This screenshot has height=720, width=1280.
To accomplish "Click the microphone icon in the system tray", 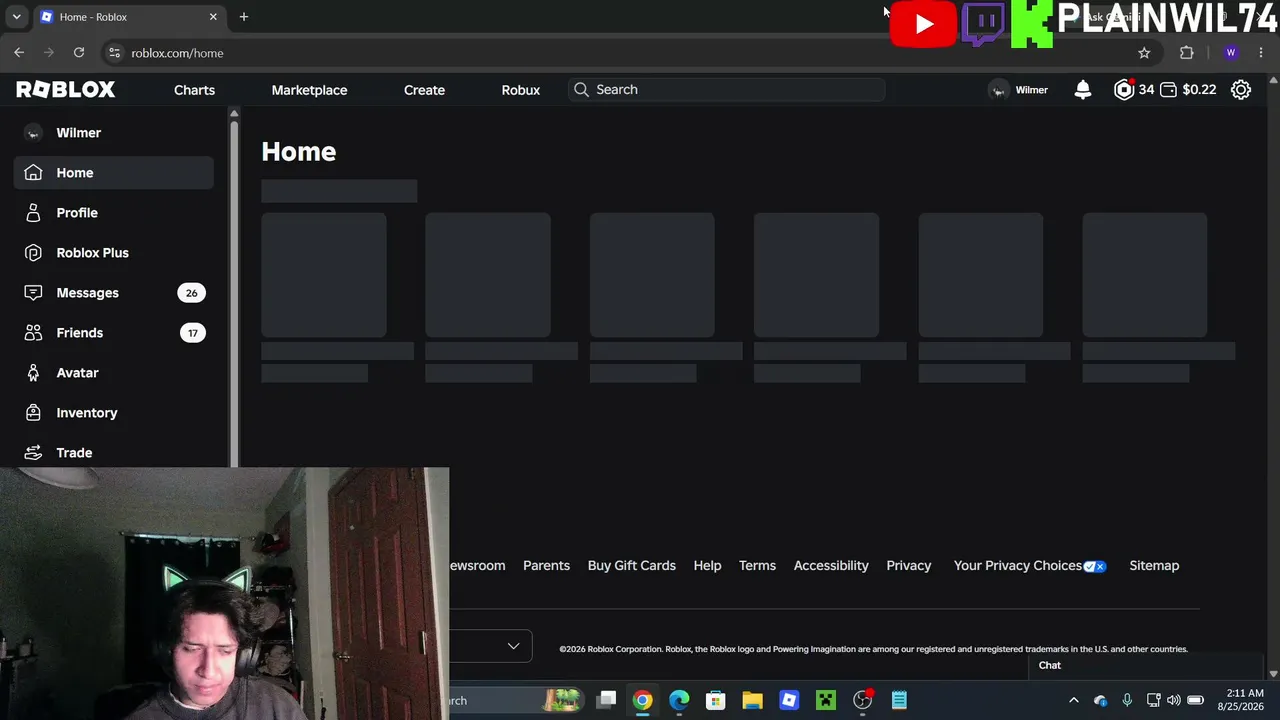I will (x=1127, y=700).
